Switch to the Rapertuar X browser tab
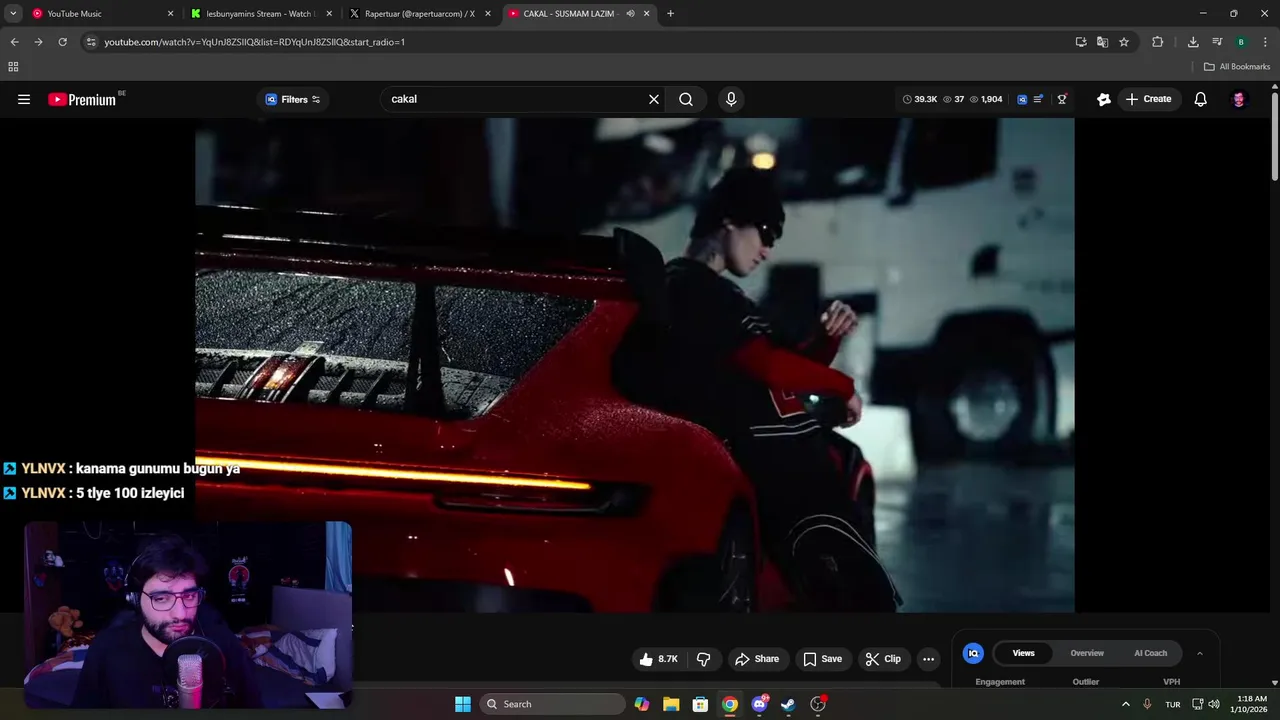The image size is (1280, 720). pos(420,14)
